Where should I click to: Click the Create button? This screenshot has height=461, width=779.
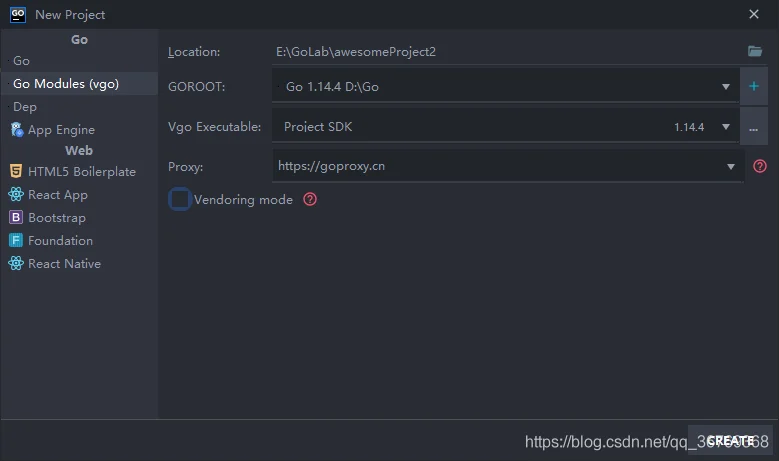[730, 440]
